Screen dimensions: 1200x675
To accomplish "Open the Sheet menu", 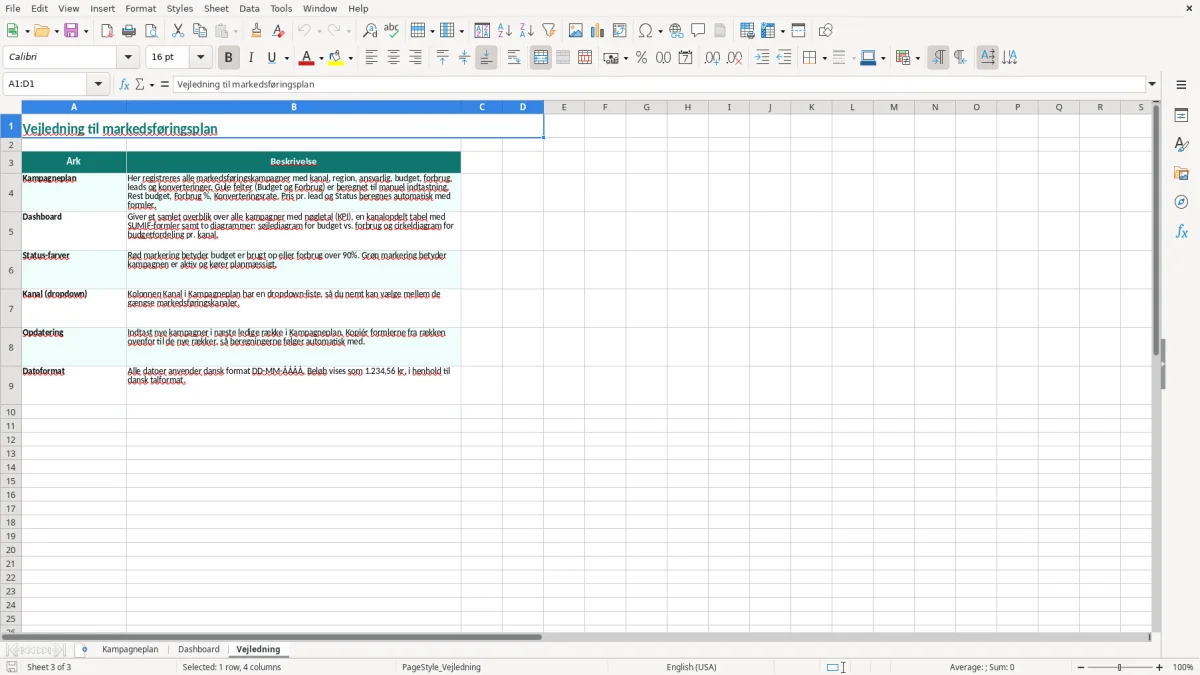I will coord(216,8).
